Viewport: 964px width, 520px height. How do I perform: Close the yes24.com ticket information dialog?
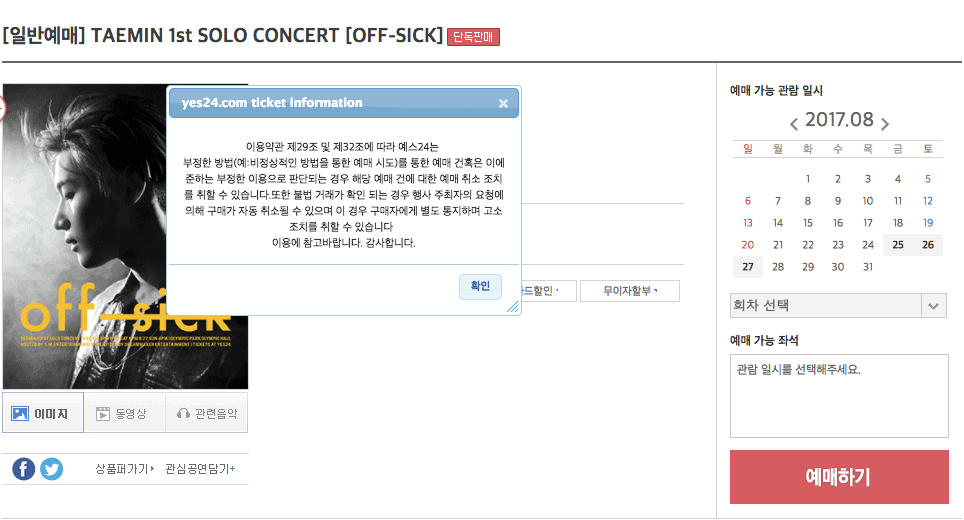(x=503, y=103)
